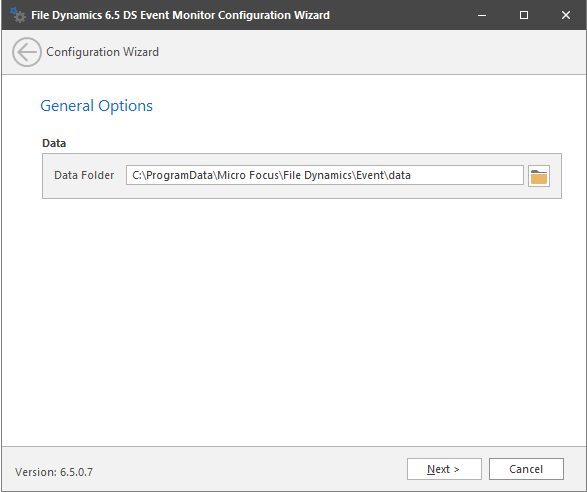
Task: Minimize the wizard window
Action: click(x=482, y=15)
